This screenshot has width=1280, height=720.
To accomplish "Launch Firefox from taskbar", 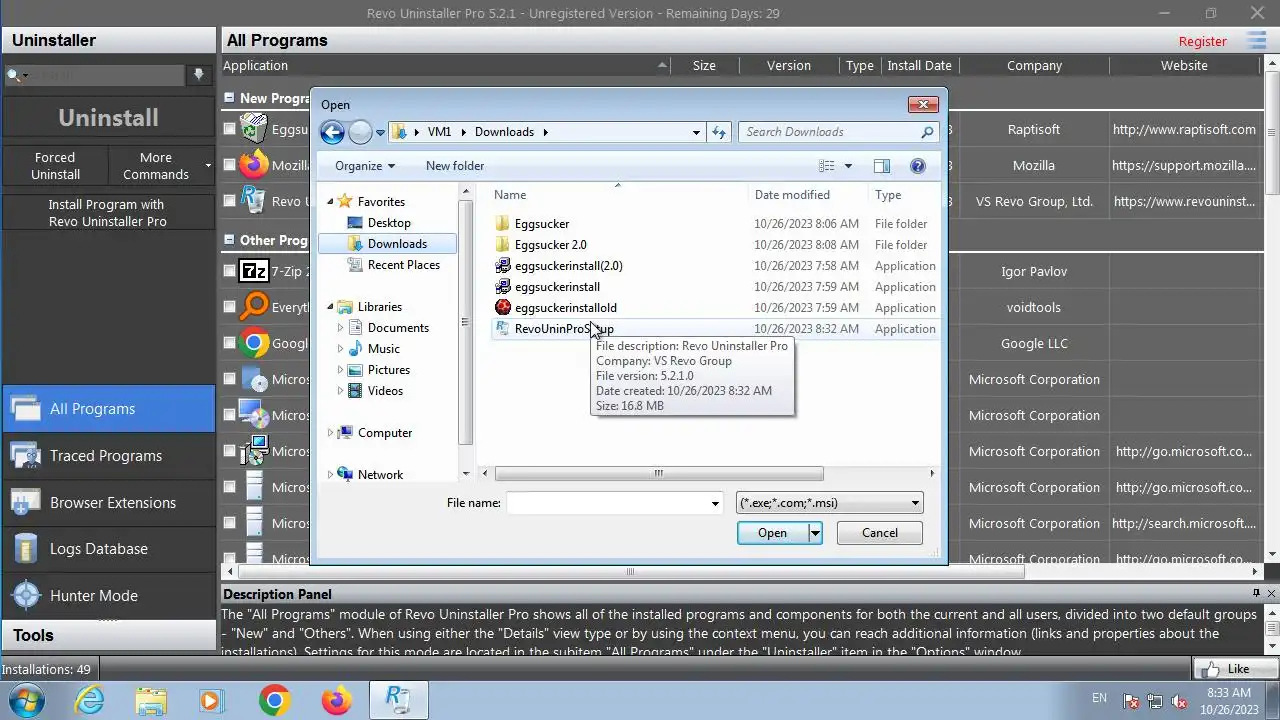I will 336,700.
